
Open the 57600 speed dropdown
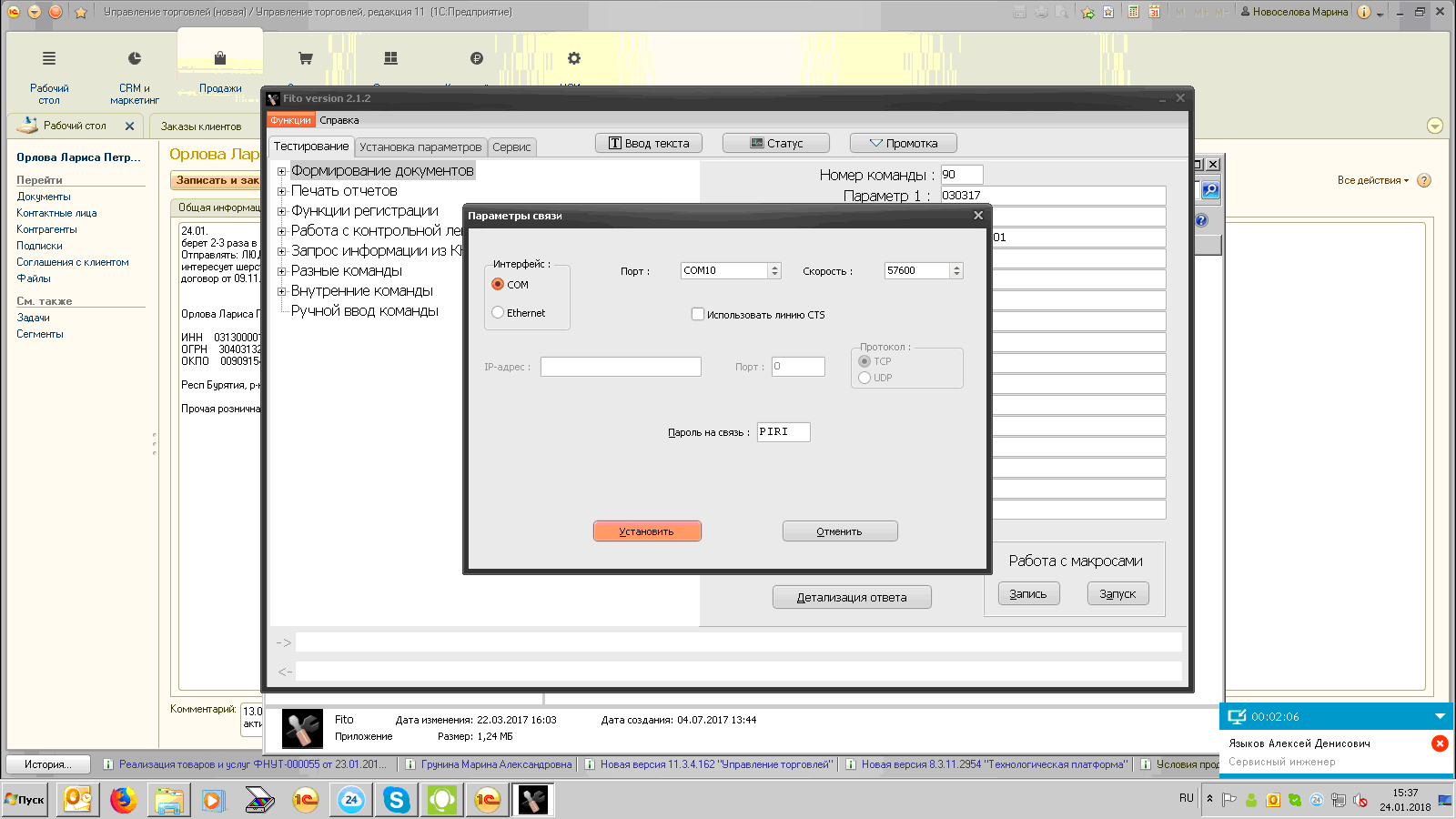(x=956, y=270)
